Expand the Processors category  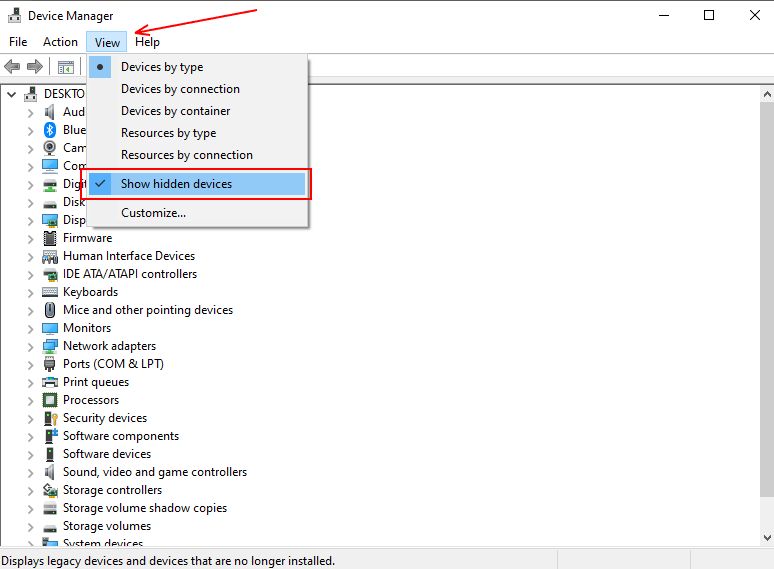(x=31, y=401)
